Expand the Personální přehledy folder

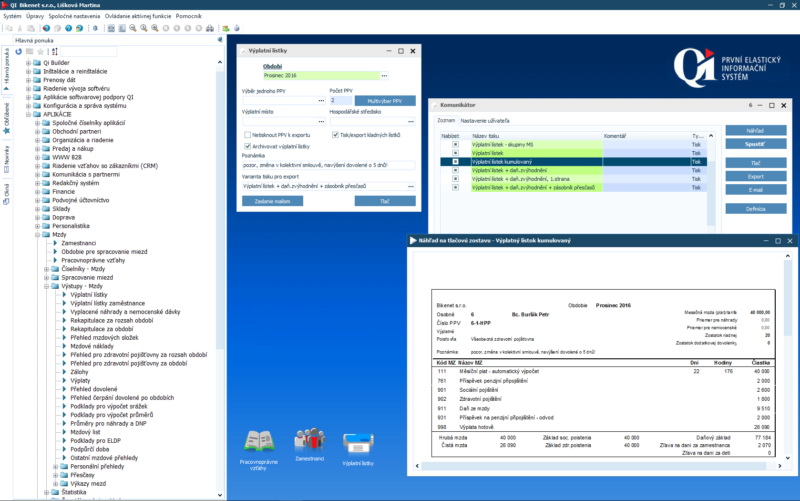56,467
